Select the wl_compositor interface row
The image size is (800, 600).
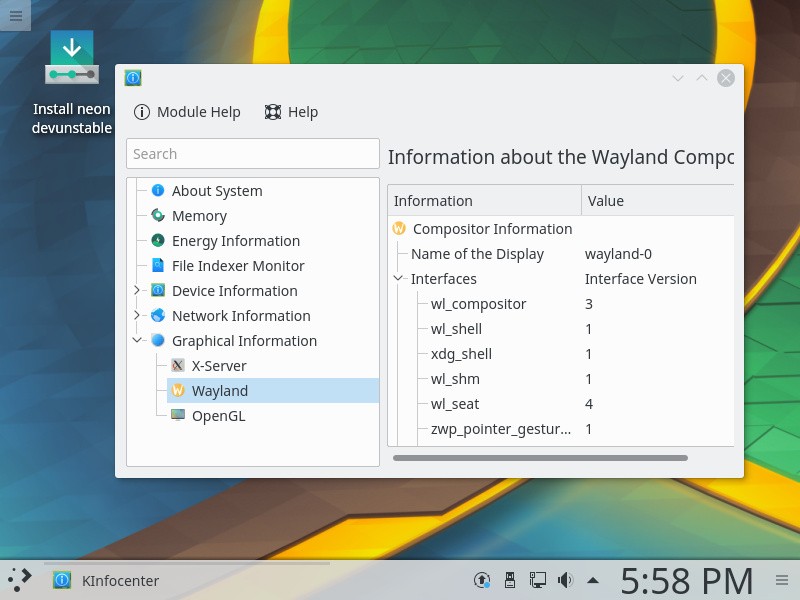478,304
